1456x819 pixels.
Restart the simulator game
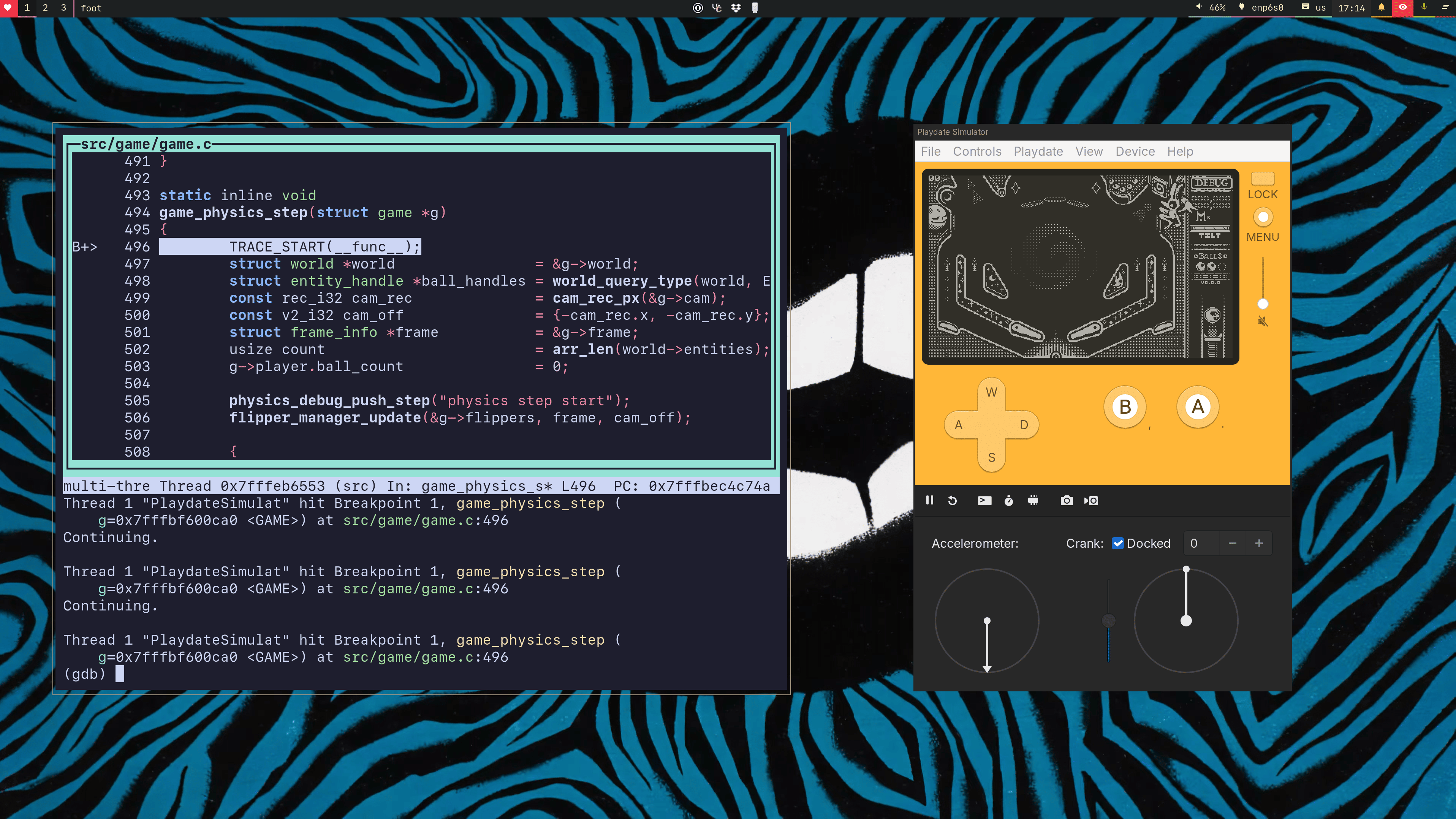[953, 500]
